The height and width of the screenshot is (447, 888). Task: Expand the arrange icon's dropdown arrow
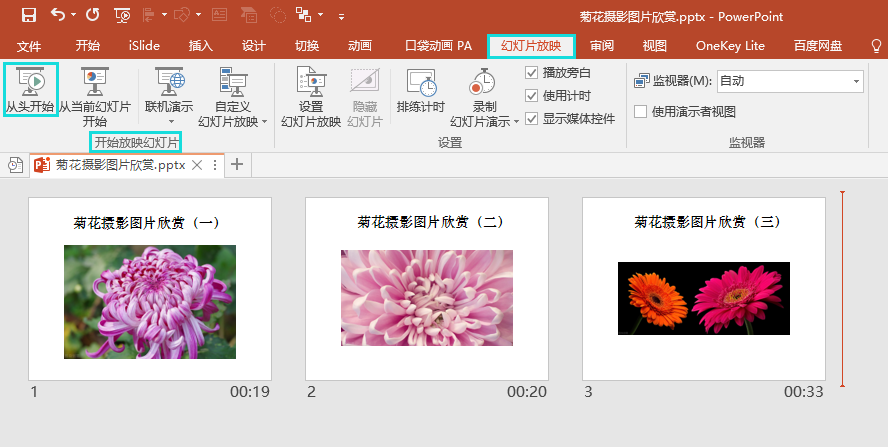coord(321,15)
